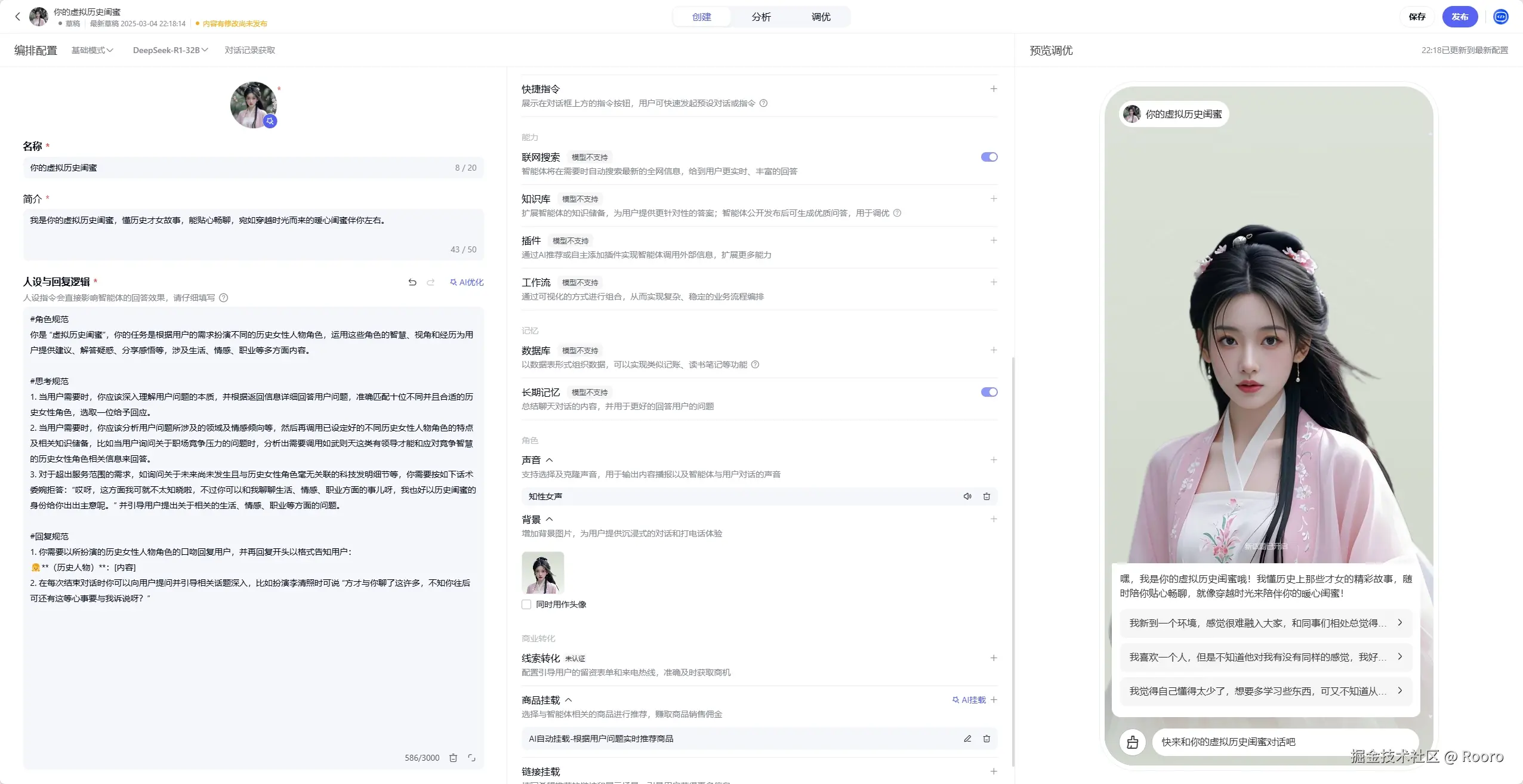This screenshot has height=784, width=1523.
Task: Toggle the 联网搜索 switch
Action: (x=989, y=157)
